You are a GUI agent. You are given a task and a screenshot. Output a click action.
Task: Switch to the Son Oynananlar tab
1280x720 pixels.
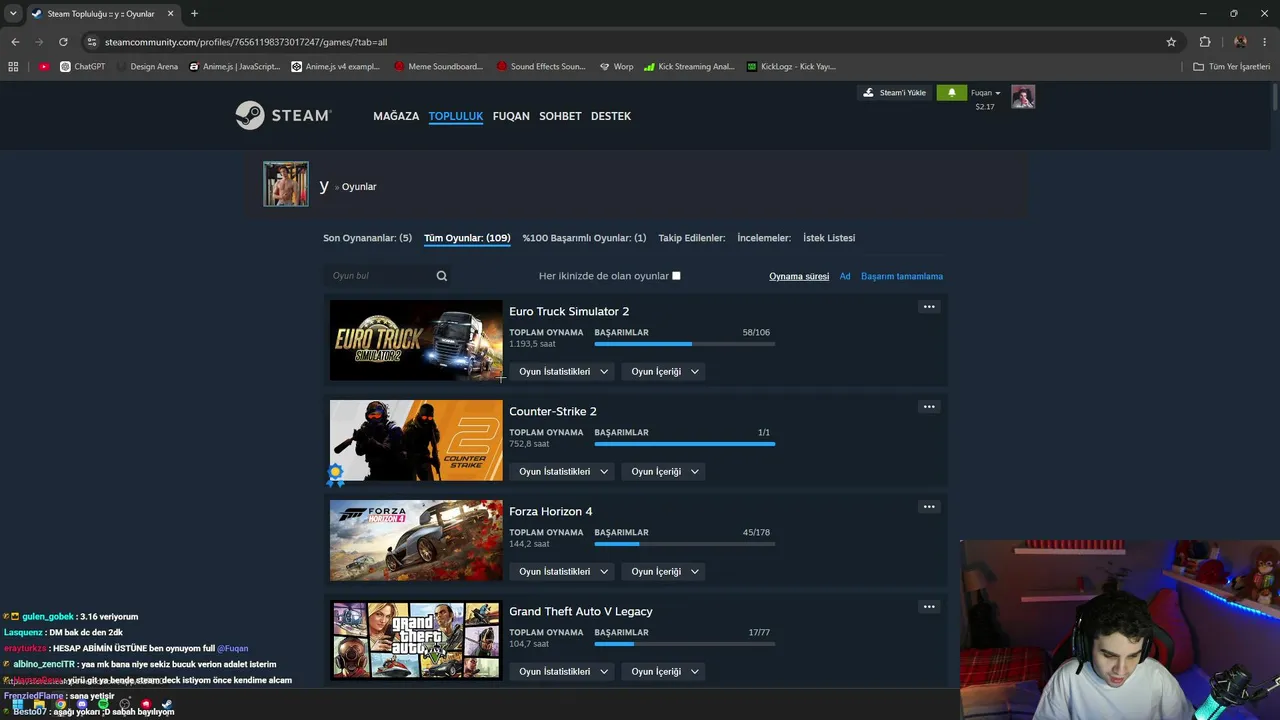point(367,238)
